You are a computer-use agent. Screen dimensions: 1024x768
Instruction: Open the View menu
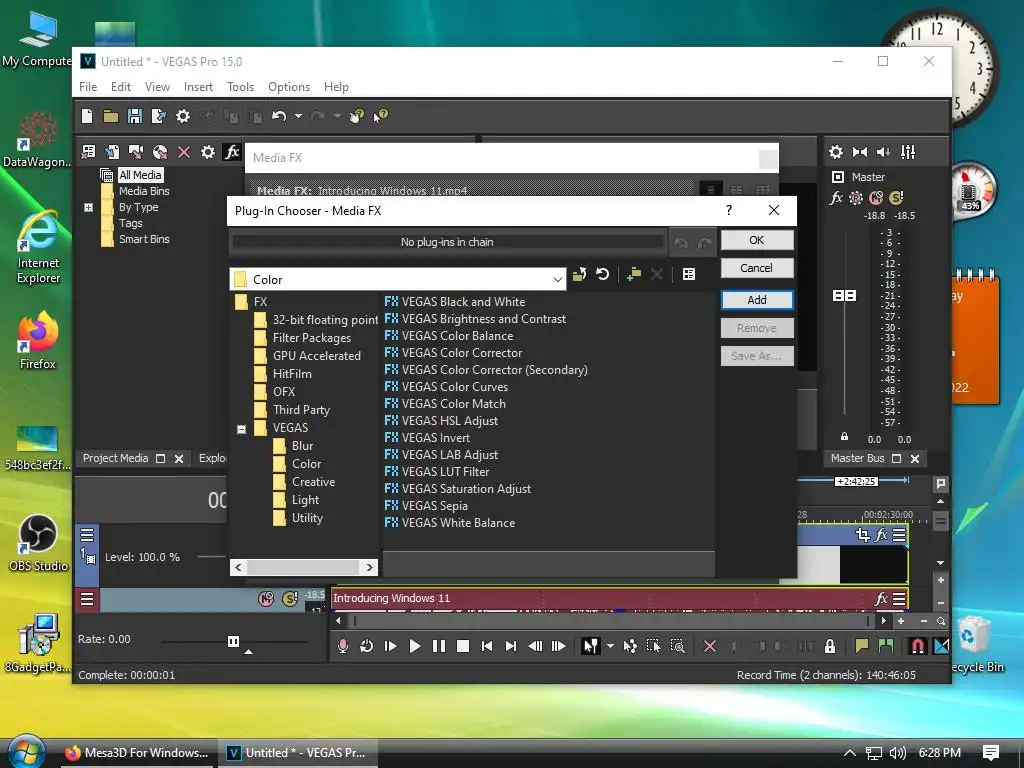point(157,87)
